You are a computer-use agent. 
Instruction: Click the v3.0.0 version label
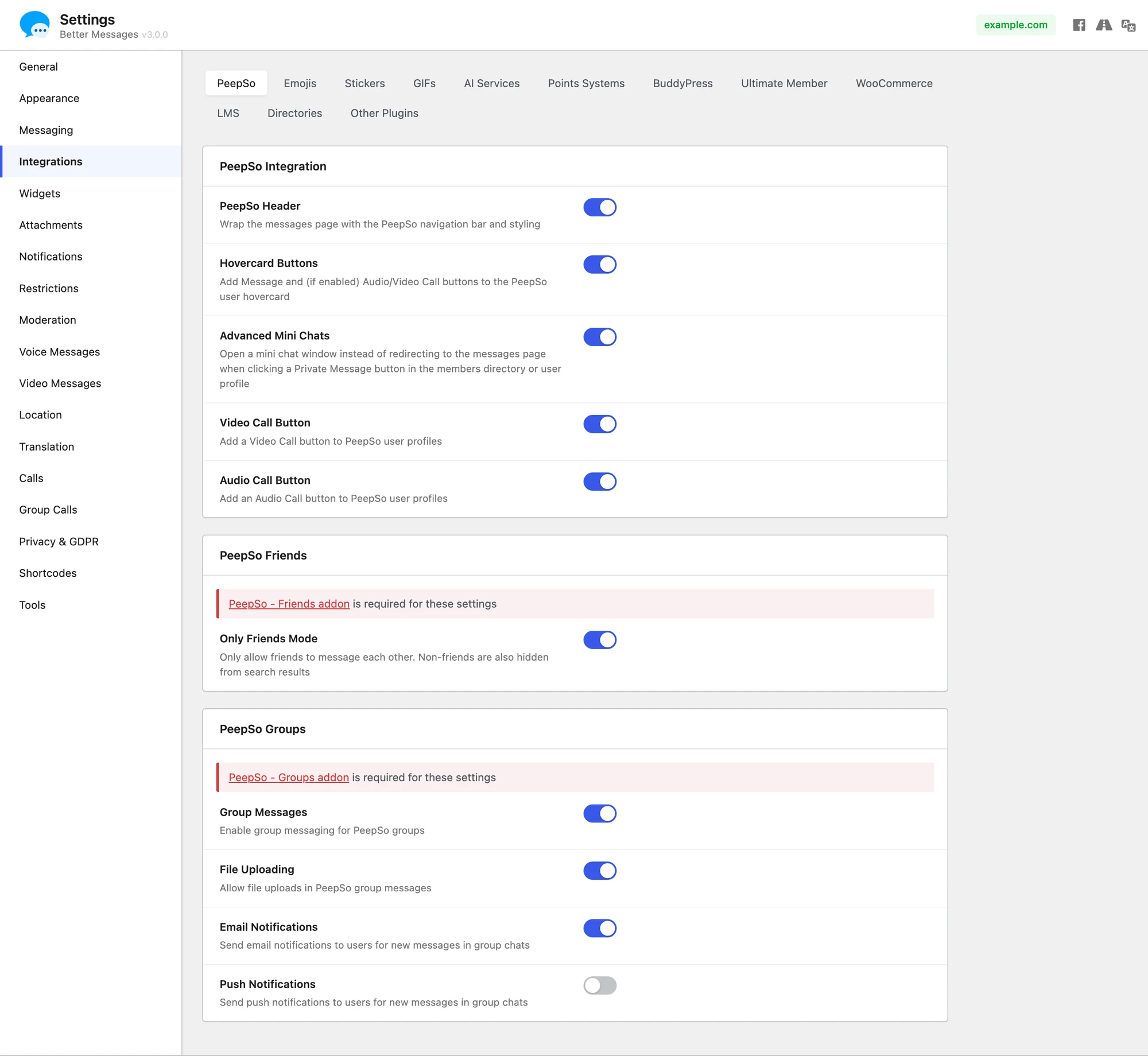(154, 34)
